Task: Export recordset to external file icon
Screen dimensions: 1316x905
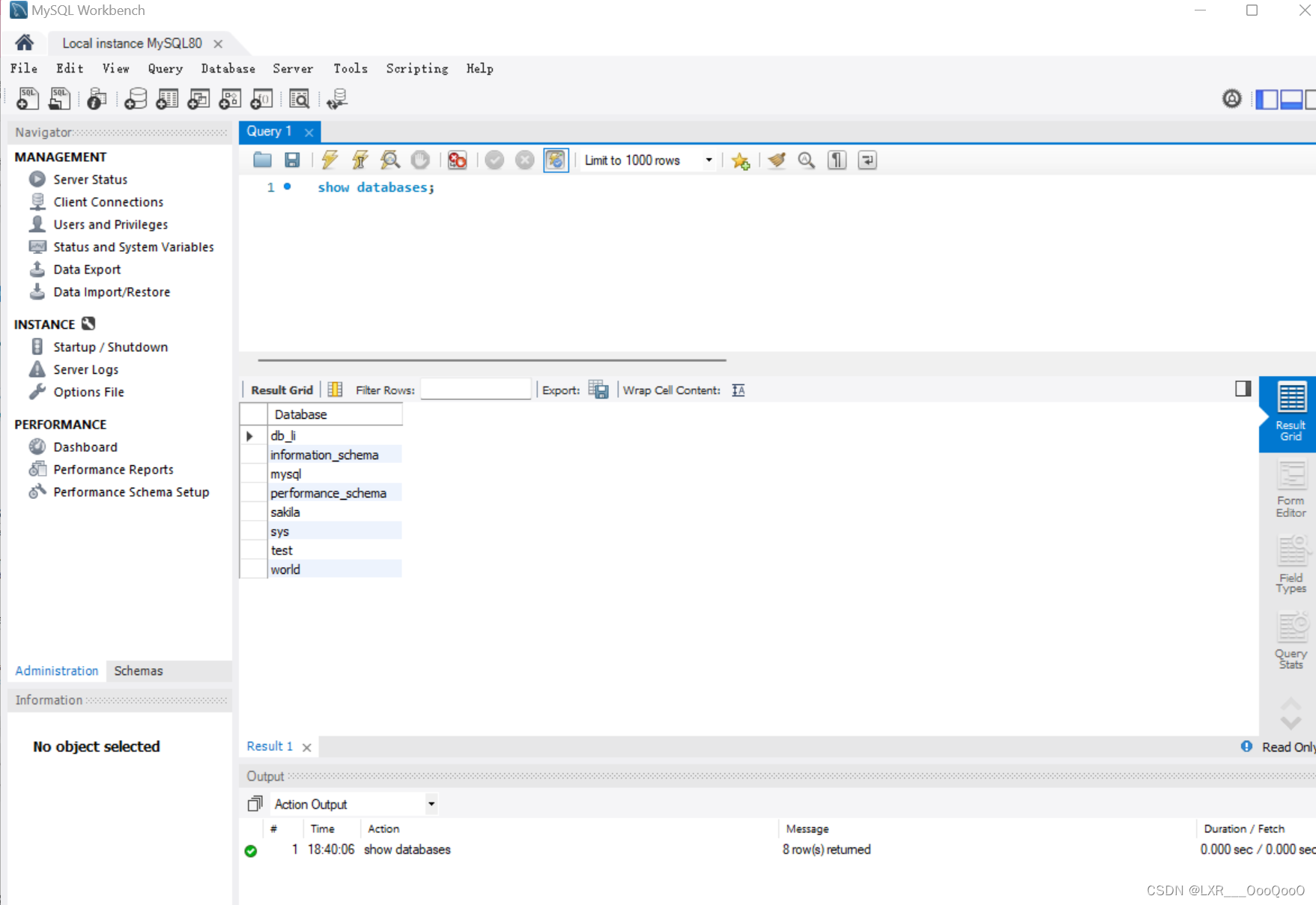Action: (x=598, y=390)
